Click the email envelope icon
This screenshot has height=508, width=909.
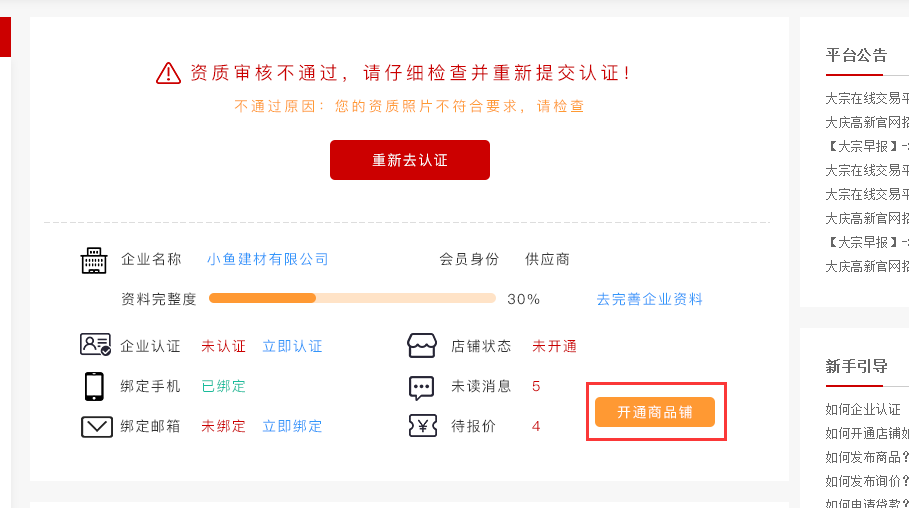[96, 427]
